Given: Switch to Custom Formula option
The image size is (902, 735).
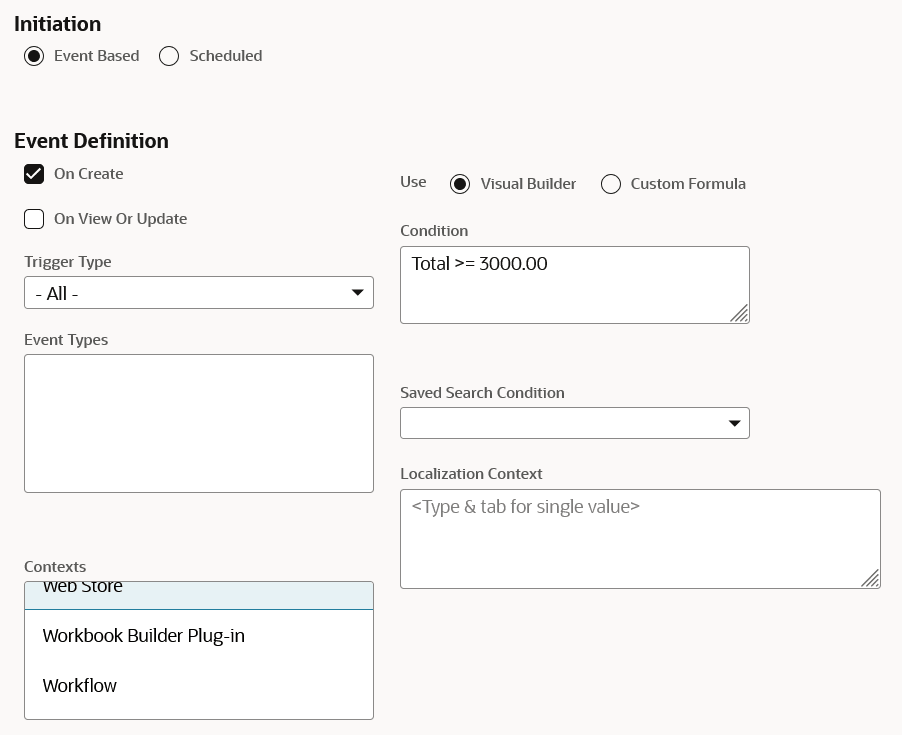Looking at the screenshot, I should pos(610,184).
